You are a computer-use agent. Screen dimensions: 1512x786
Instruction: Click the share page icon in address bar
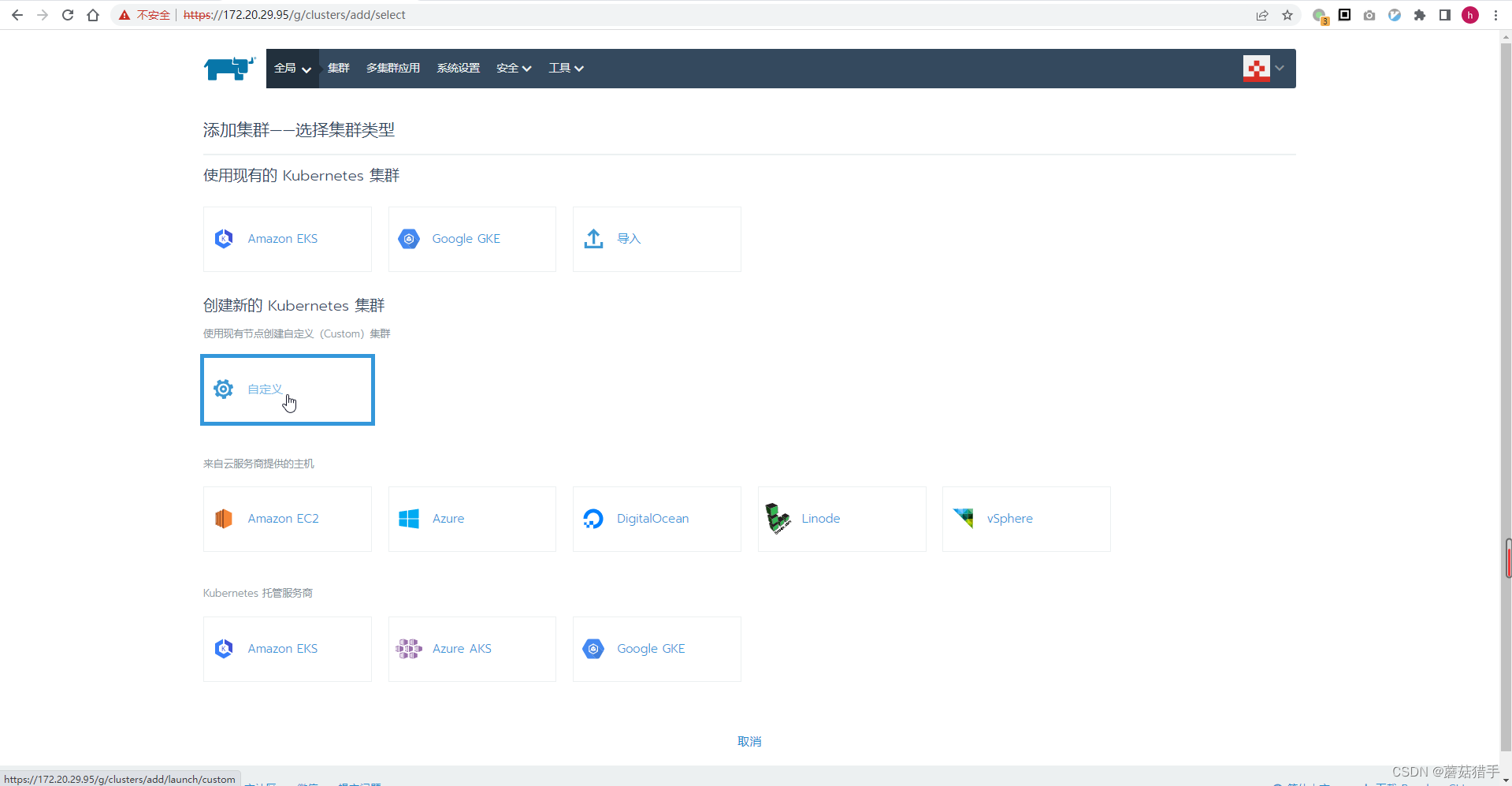(x=1262, y=15)
